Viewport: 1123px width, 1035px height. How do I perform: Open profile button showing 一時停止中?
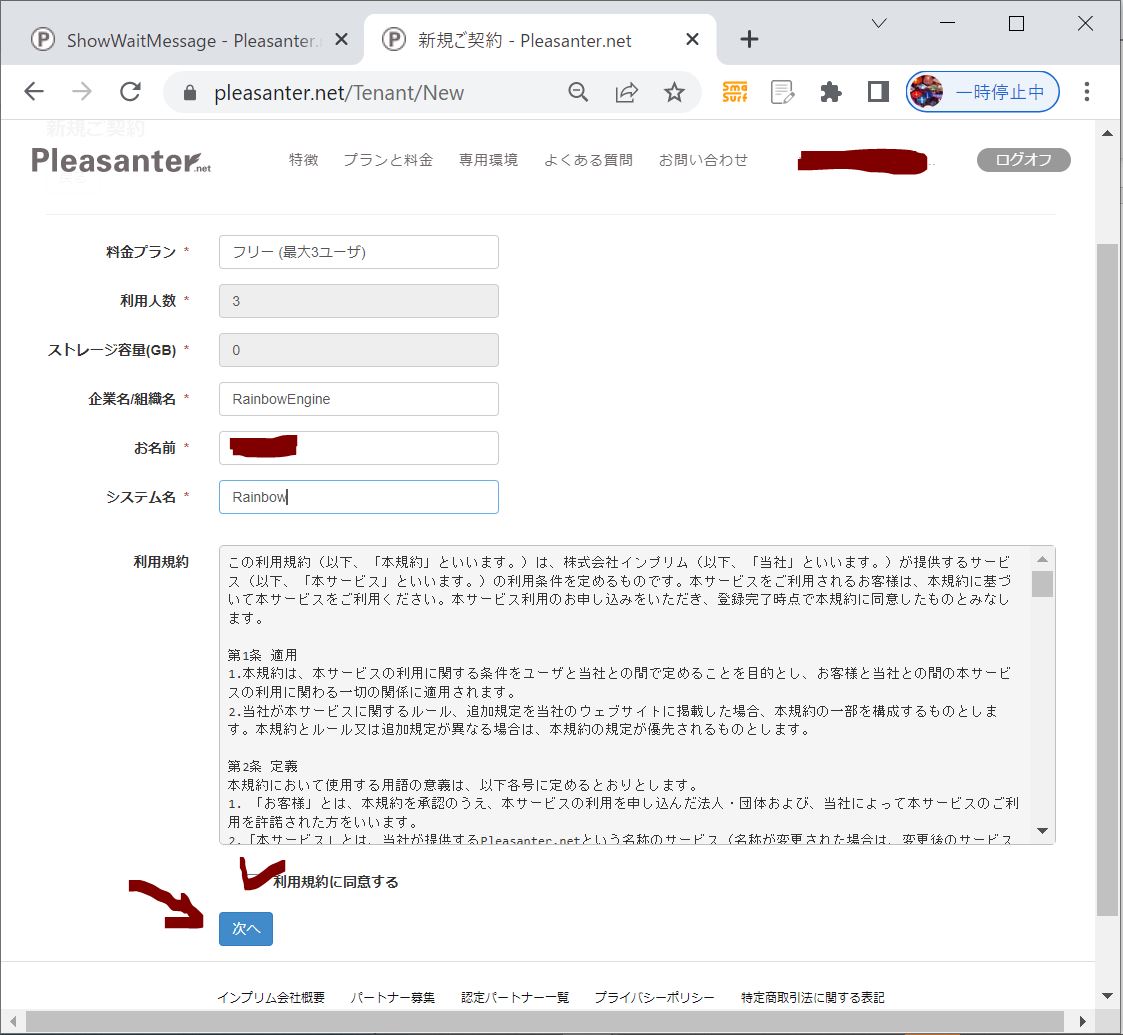(983, 92)
